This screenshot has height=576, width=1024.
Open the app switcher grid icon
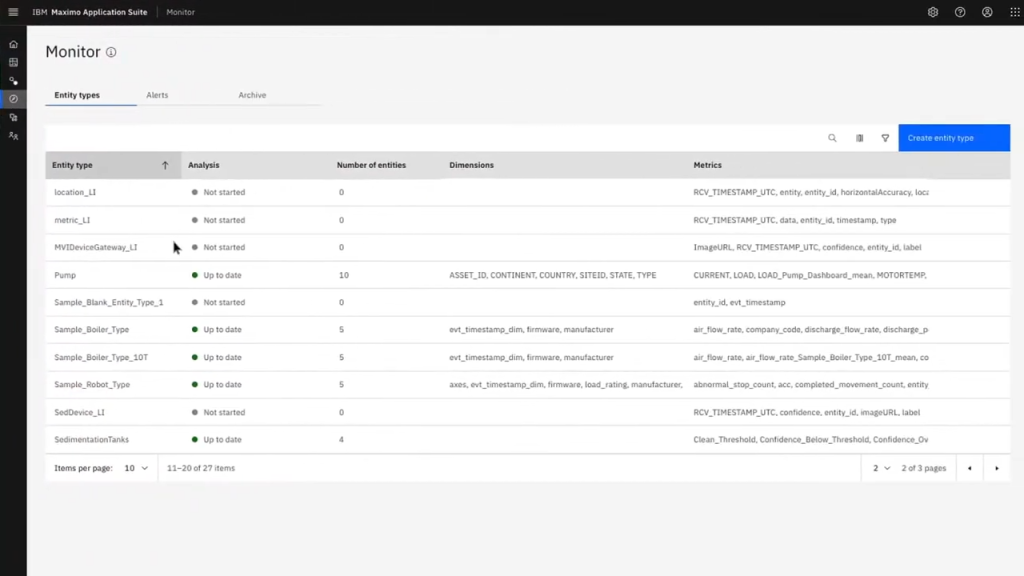pyautogui.click(x=1012, y=12)
